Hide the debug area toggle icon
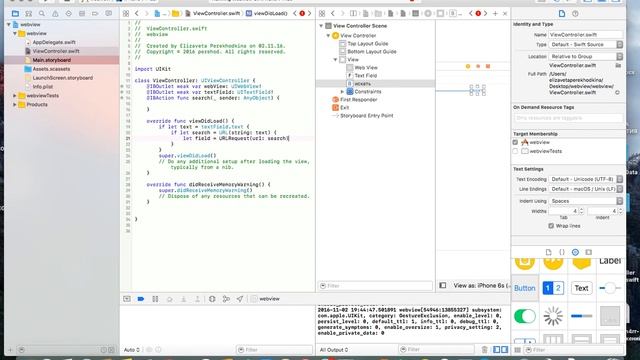This screenshot has width=640, height=360. click(x=127, y=299)
